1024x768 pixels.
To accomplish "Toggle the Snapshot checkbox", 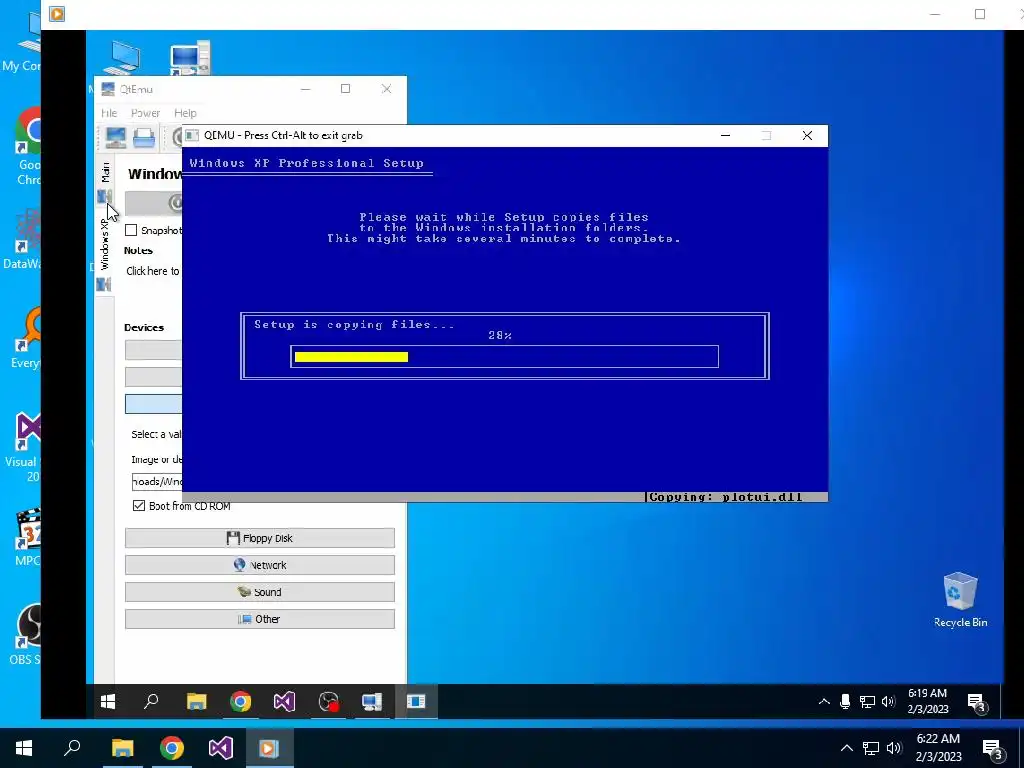I will (x=131, y=230).
